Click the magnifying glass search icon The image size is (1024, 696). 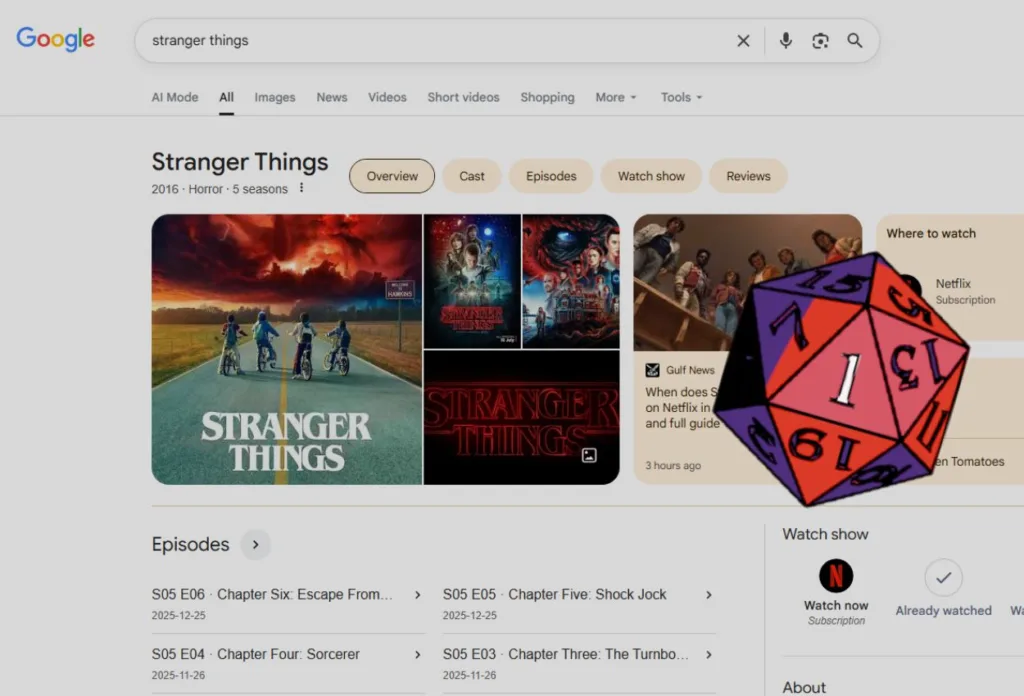[855, 41]
